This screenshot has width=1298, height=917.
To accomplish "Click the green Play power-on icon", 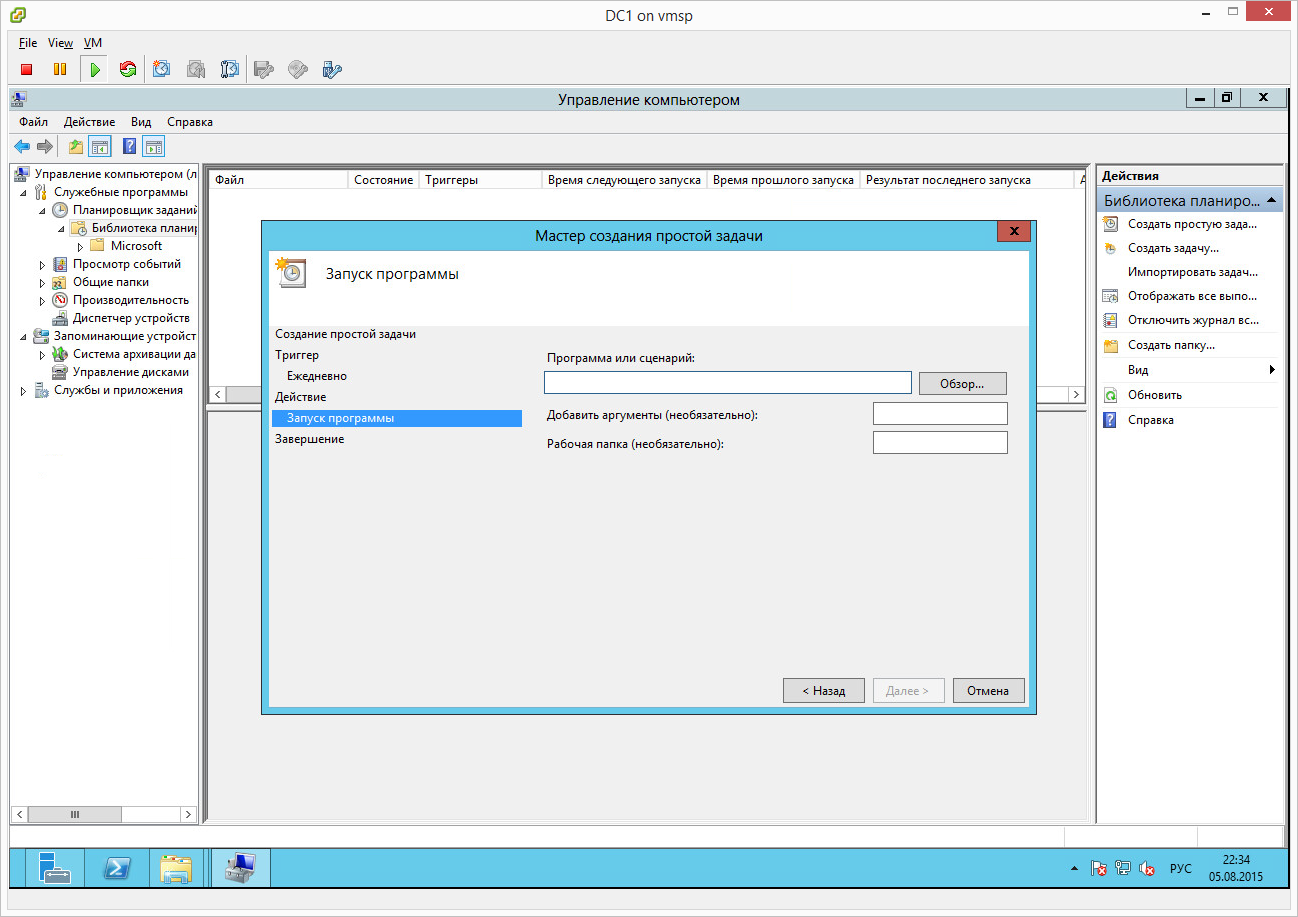I will 94,69.
